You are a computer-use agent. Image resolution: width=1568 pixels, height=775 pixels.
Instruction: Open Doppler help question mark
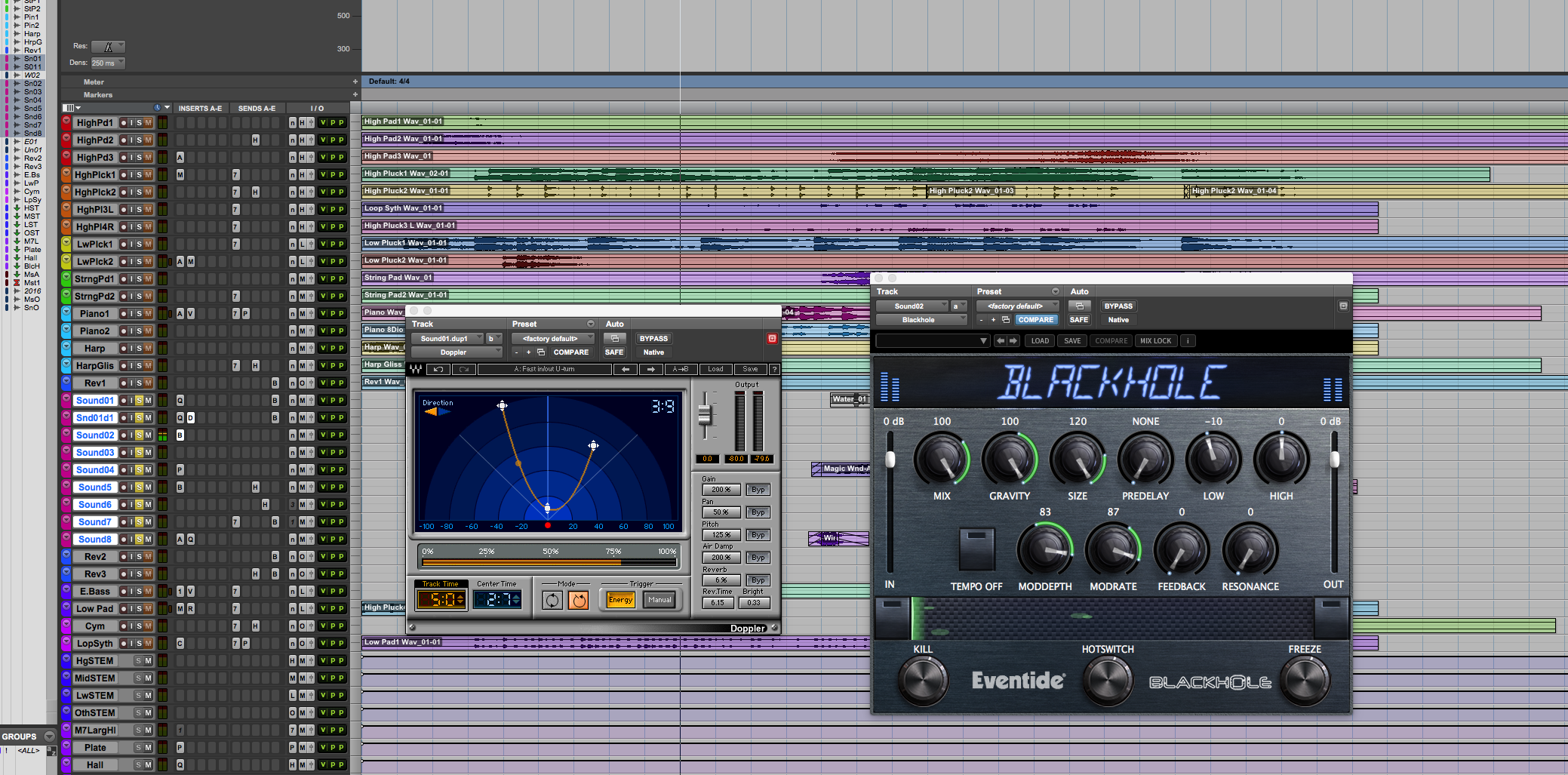[773, 369]
